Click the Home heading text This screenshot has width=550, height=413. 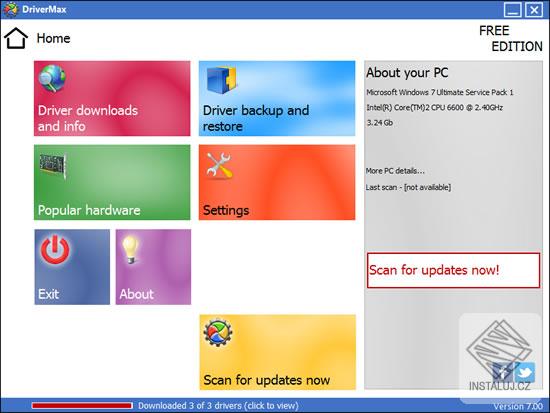click(53, 38)
